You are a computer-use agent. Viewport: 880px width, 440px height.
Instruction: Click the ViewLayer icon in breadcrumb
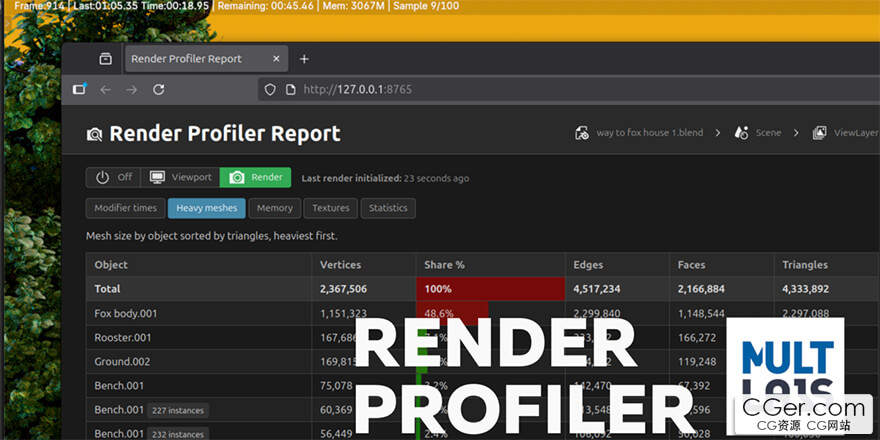pos(819,133)
